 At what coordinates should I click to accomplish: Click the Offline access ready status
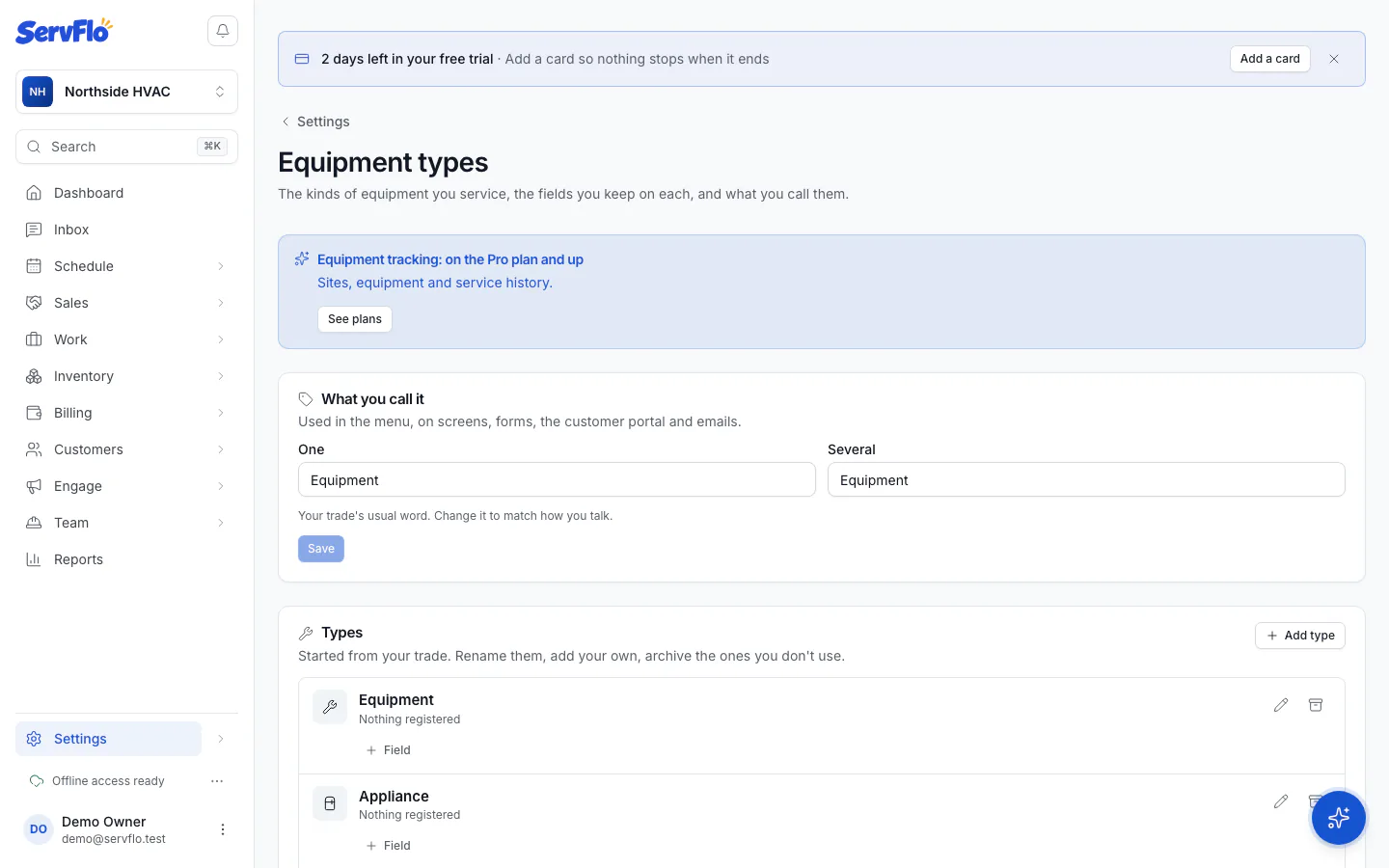(97, 781)
